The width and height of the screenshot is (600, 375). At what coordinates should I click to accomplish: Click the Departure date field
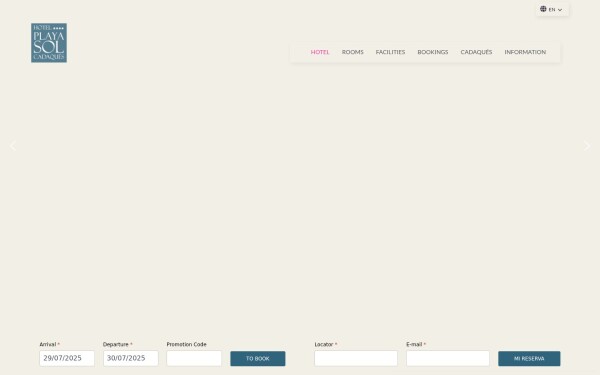(x=130, y=359)
